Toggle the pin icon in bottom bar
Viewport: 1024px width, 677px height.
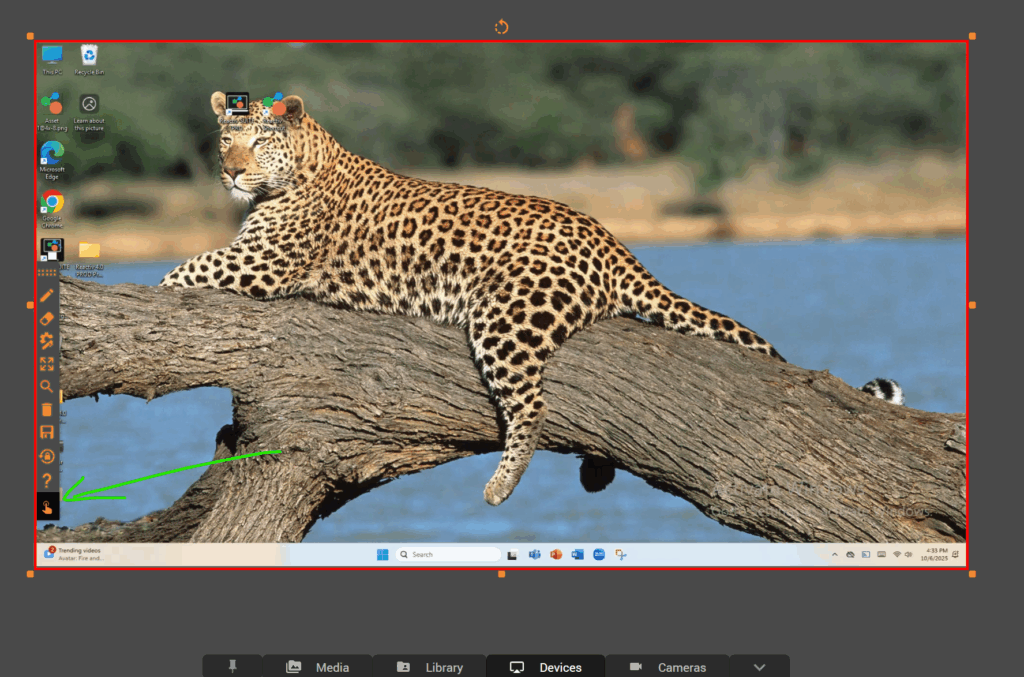[233, 667]
